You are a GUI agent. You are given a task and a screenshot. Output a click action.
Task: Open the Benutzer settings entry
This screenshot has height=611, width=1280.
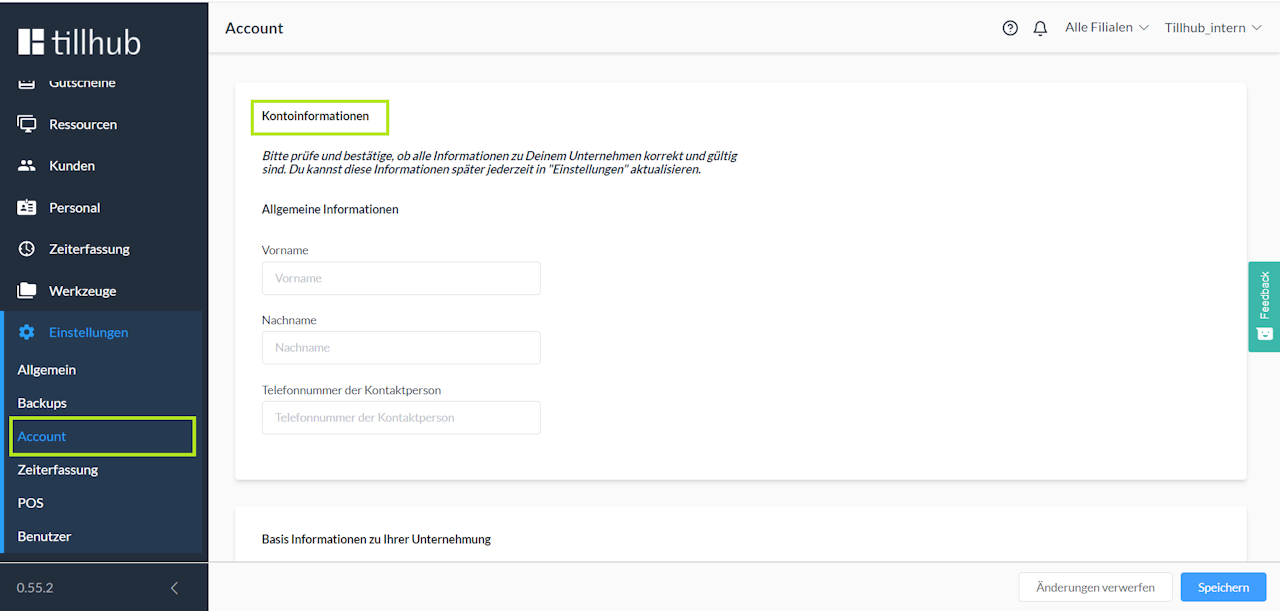(44, 536)
